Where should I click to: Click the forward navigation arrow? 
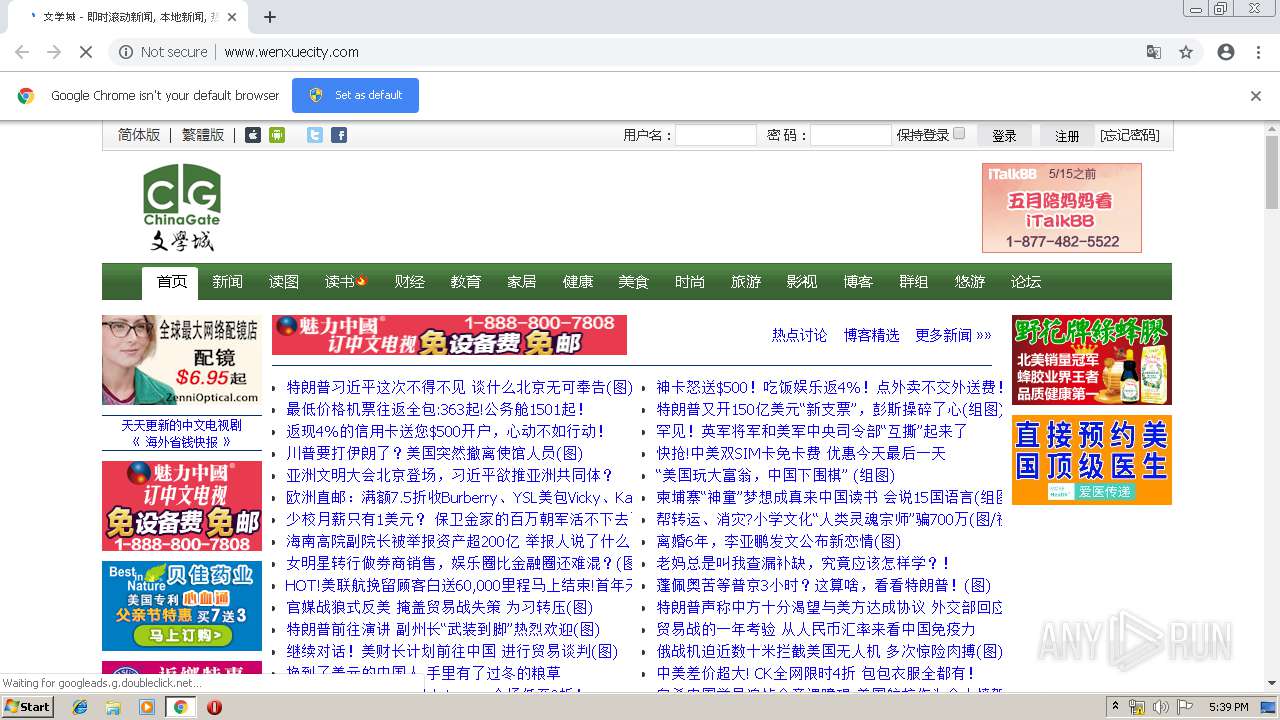(x=54, y=52)
